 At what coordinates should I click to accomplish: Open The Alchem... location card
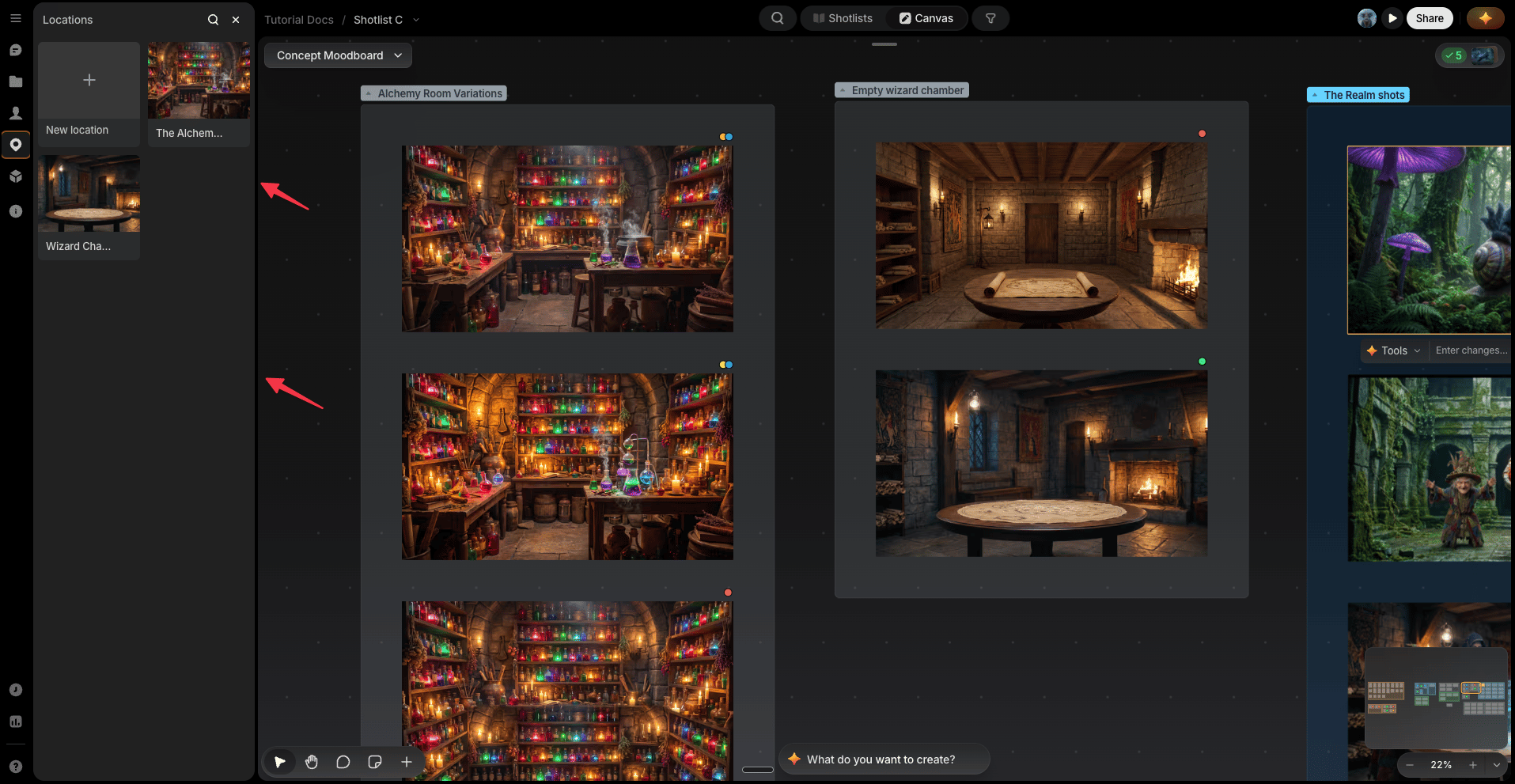(x=199, y=94)
